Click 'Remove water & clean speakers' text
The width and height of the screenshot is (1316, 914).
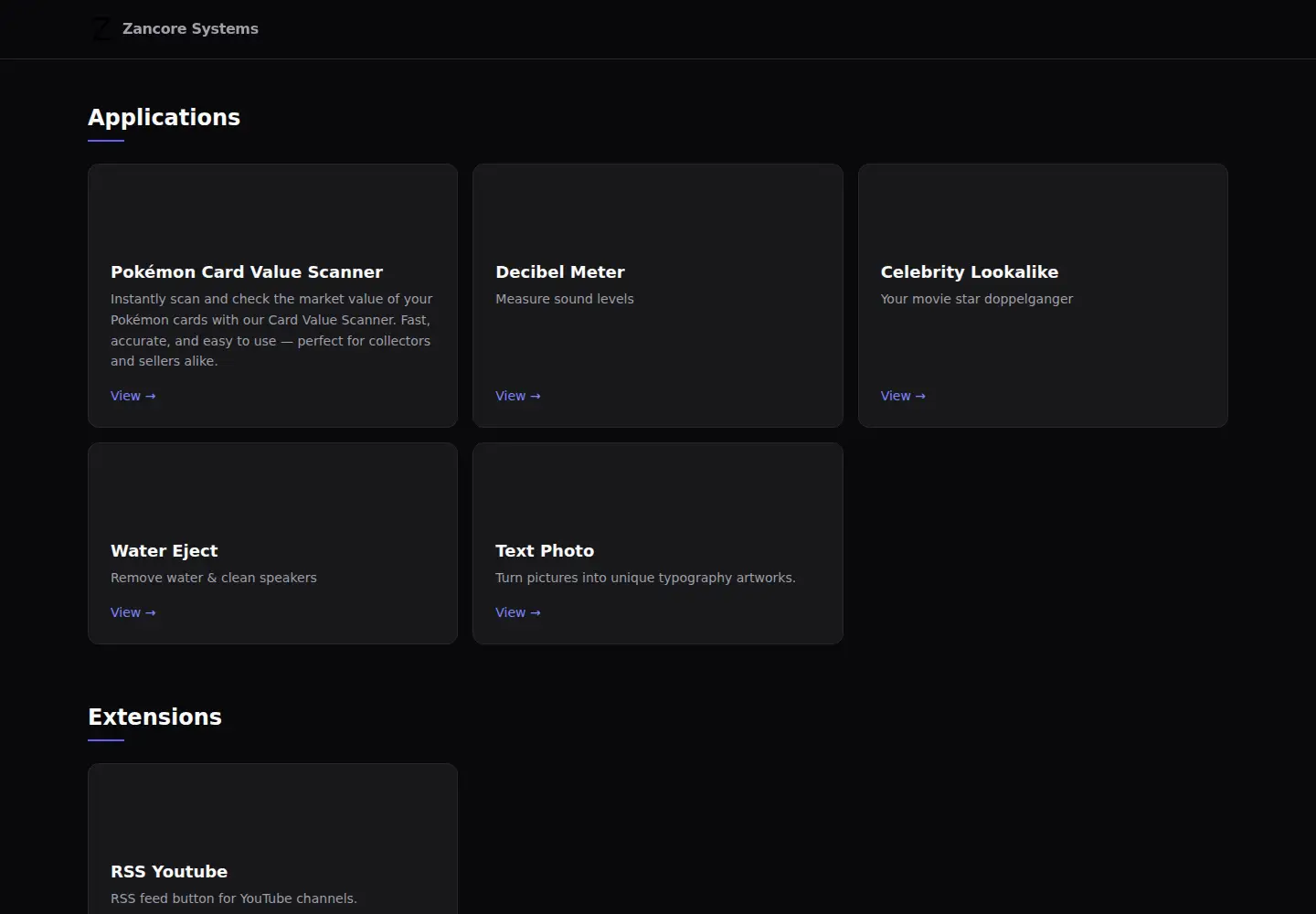214,578
